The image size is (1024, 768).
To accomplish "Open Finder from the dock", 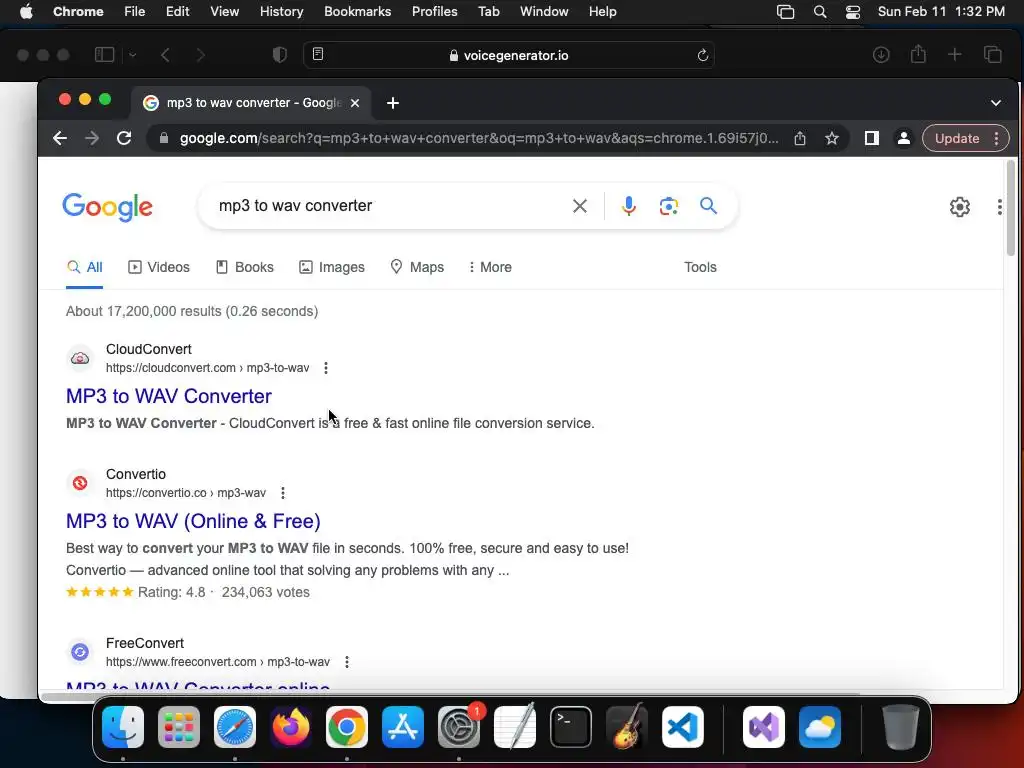I will click(123, 727).
